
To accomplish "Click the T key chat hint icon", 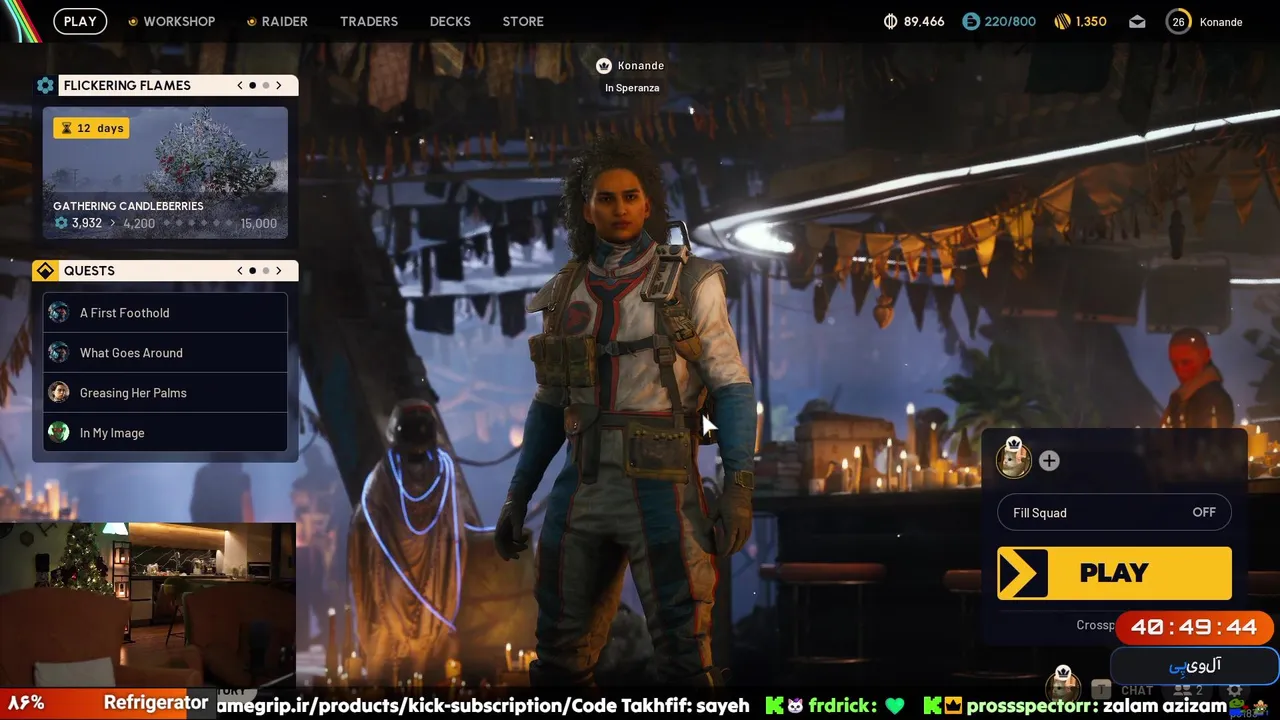I will pyautogui.click(x=1101, y=689).
